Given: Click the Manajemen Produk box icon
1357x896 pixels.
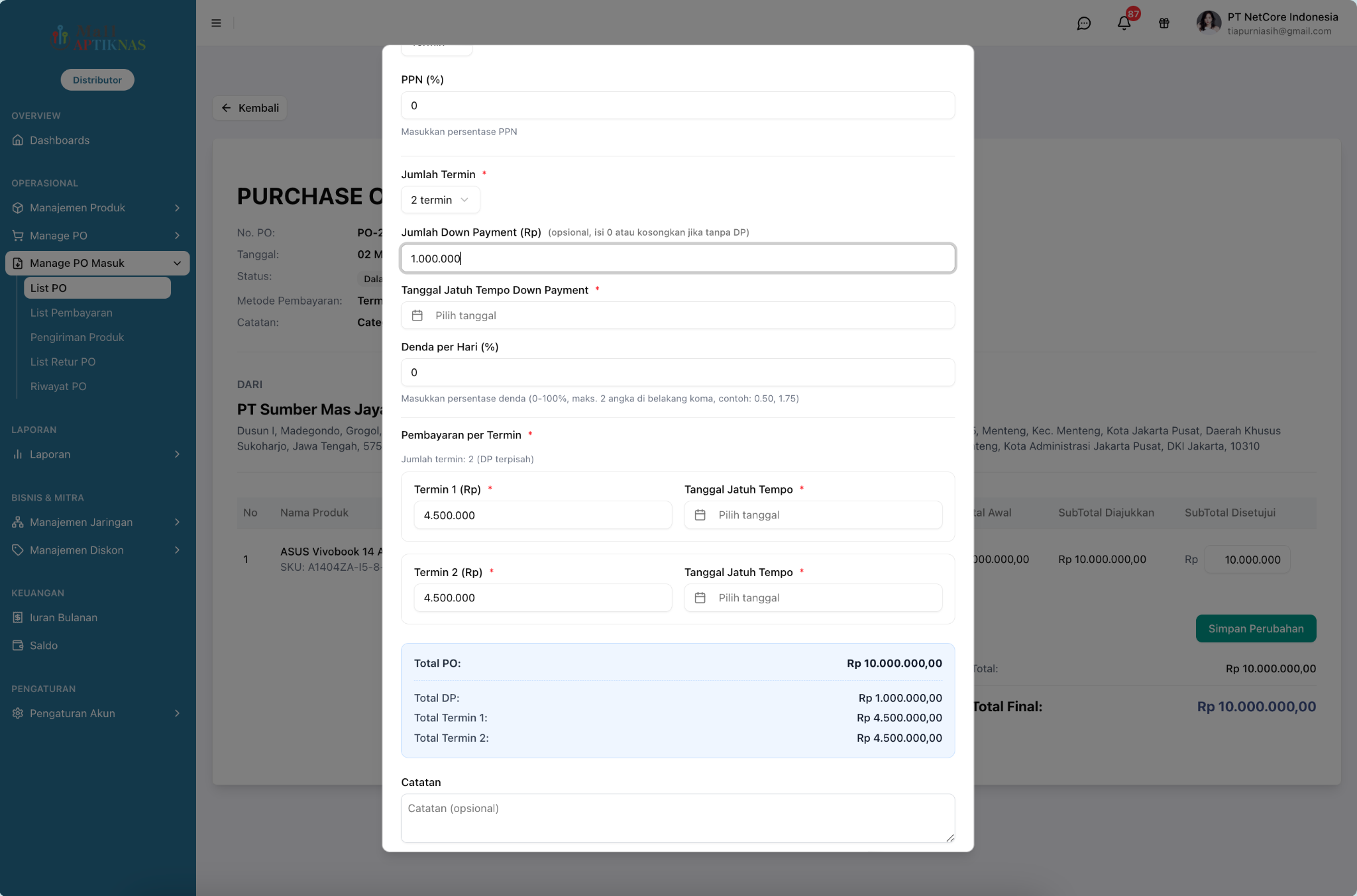Looking at the screenshot, I should pyautogui.click(x=18, y=208).
